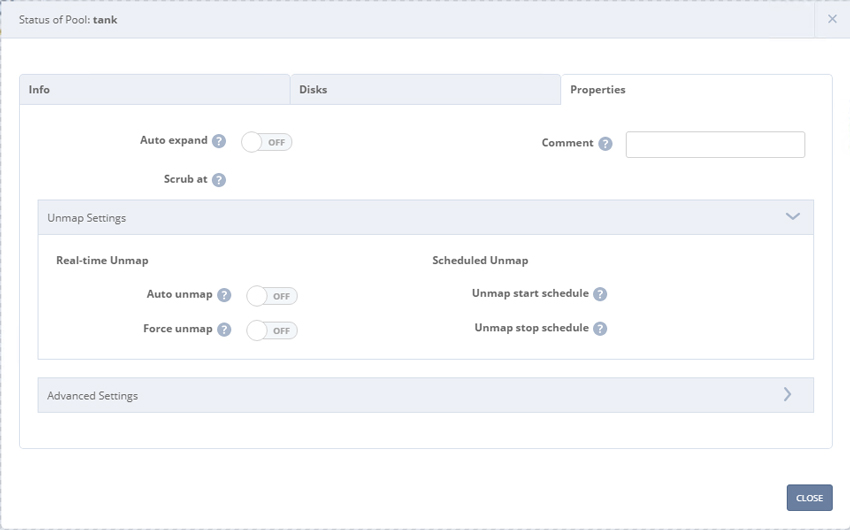Viewport: 850px width, 530px height.
Task: Close the pool status dialog with X
Action: [x=832, y=19]
